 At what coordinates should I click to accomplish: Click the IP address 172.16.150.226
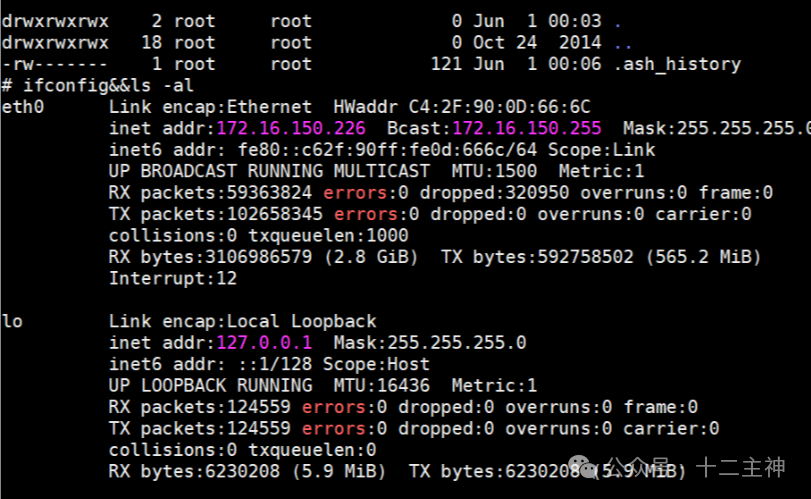click(291, 128)
